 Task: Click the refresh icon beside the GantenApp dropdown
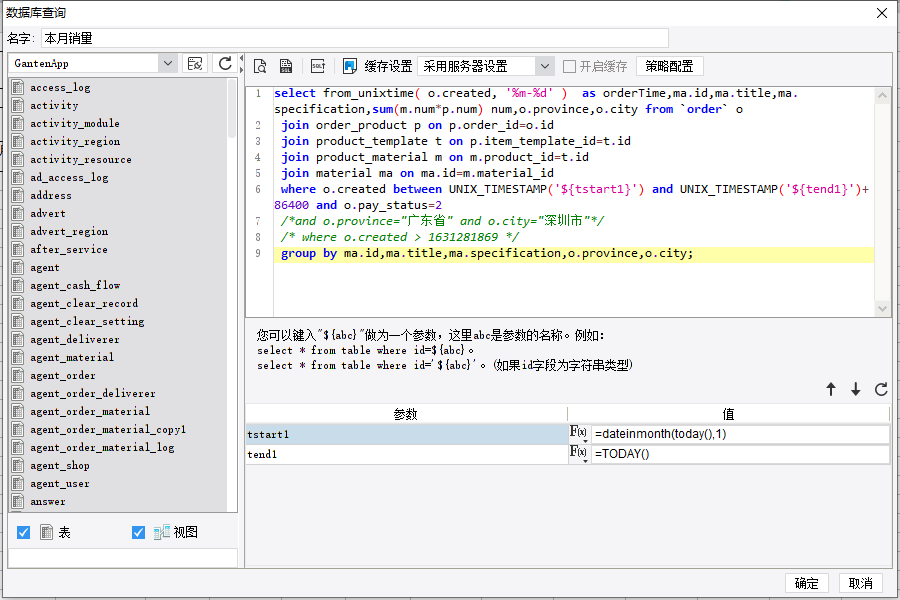point(225,63)
